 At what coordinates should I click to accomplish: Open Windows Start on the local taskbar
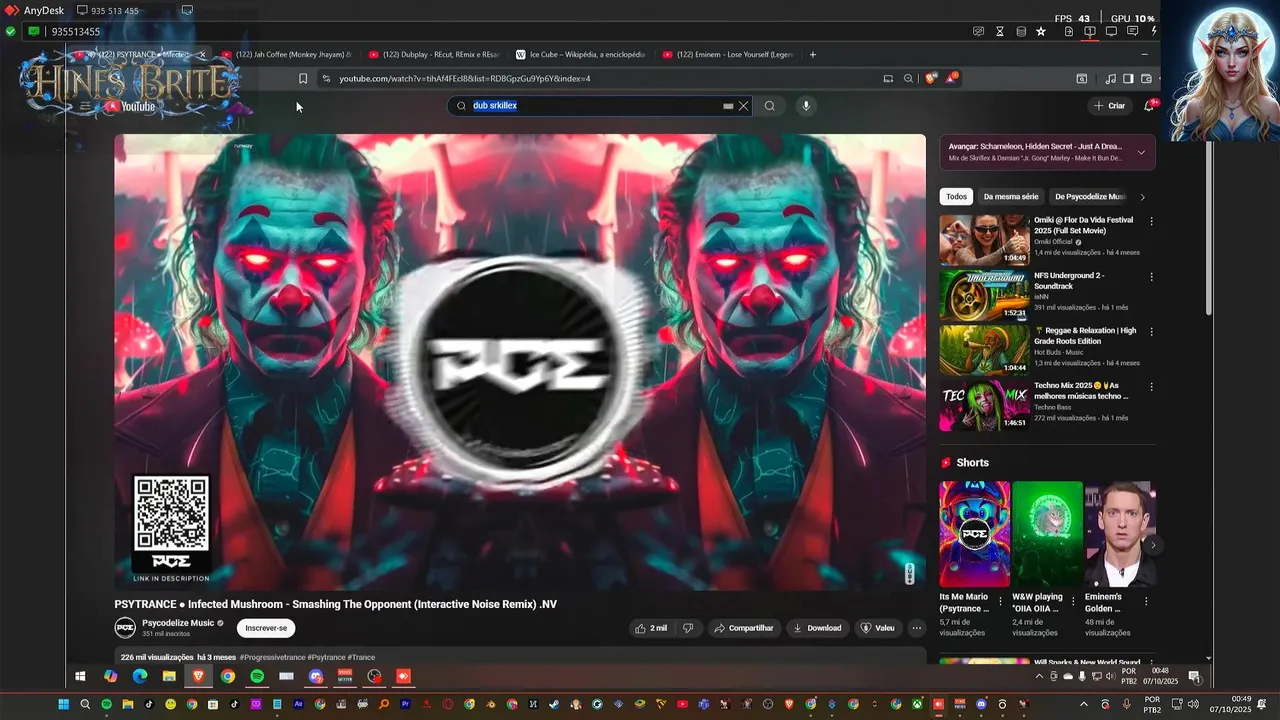pos(63,705)
